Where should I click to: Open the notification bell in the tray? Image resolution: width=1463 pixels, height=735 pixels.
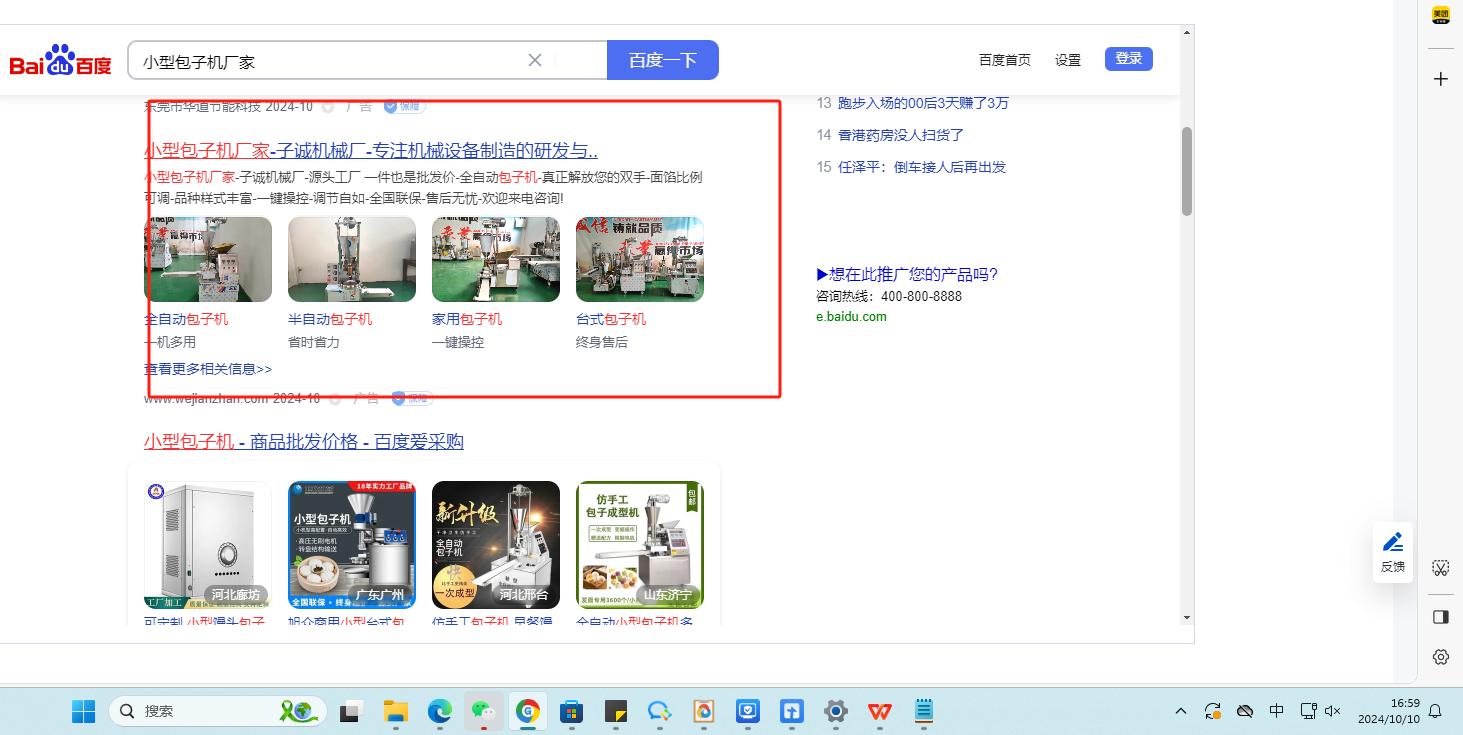(1436, 711)
